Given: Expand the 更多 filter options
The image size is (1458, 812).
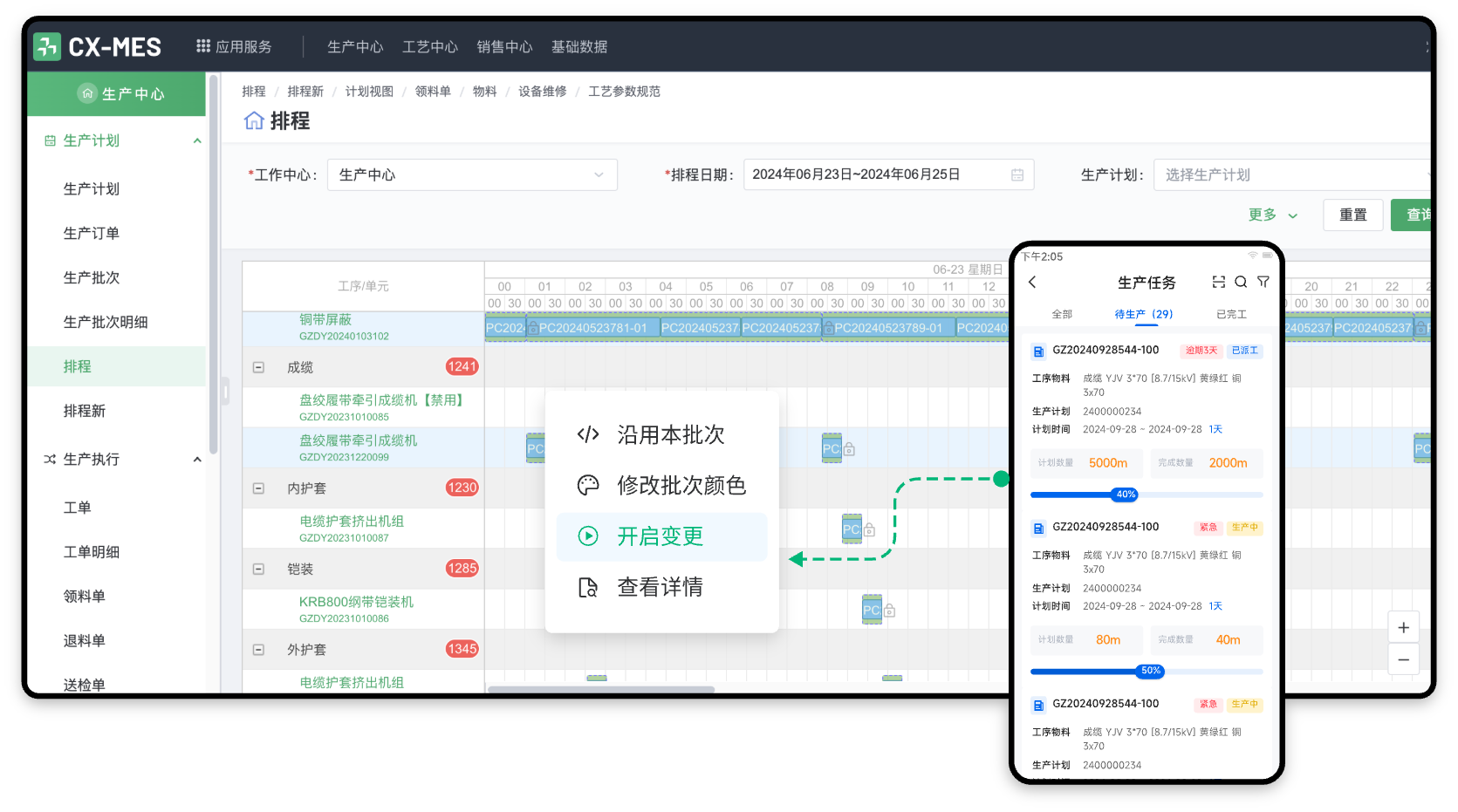Looking at the screenshot, I should coord(1272,215).
